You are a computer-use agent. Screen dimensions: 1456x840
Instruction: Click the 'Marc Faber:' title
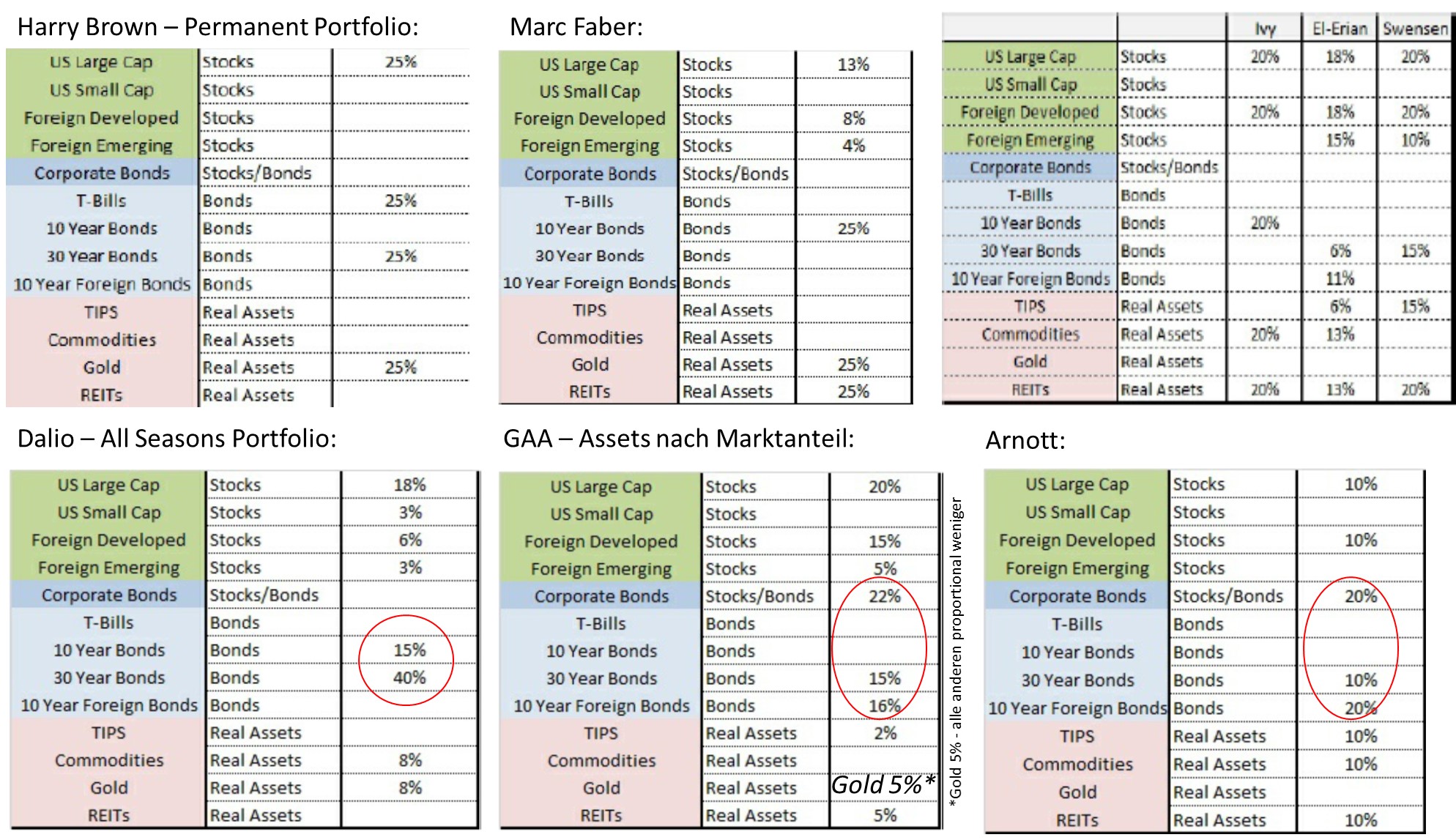tap(576, 27)
